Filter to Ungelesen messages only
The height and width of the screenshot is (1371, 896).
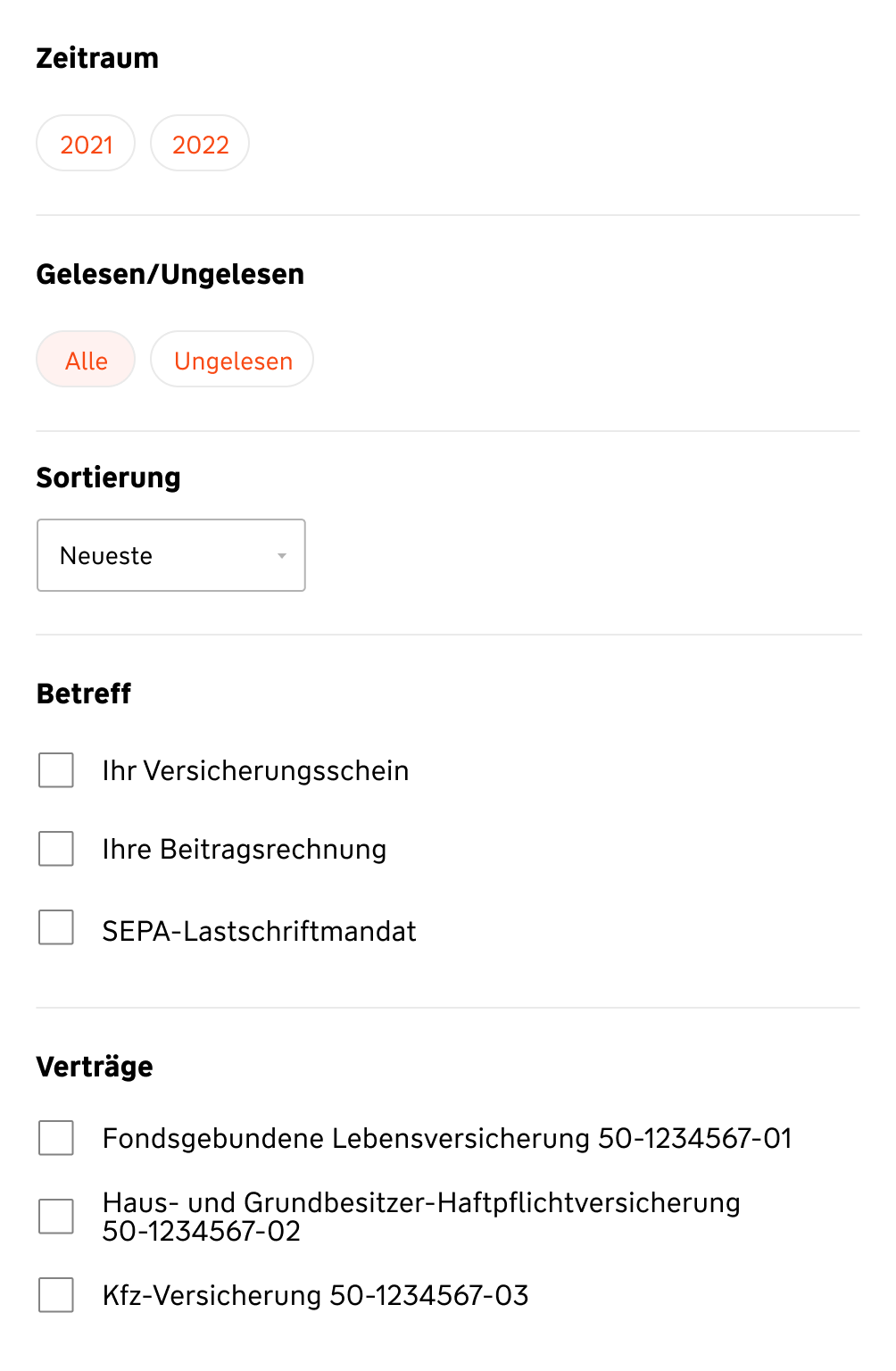click(x=232, y=360)
